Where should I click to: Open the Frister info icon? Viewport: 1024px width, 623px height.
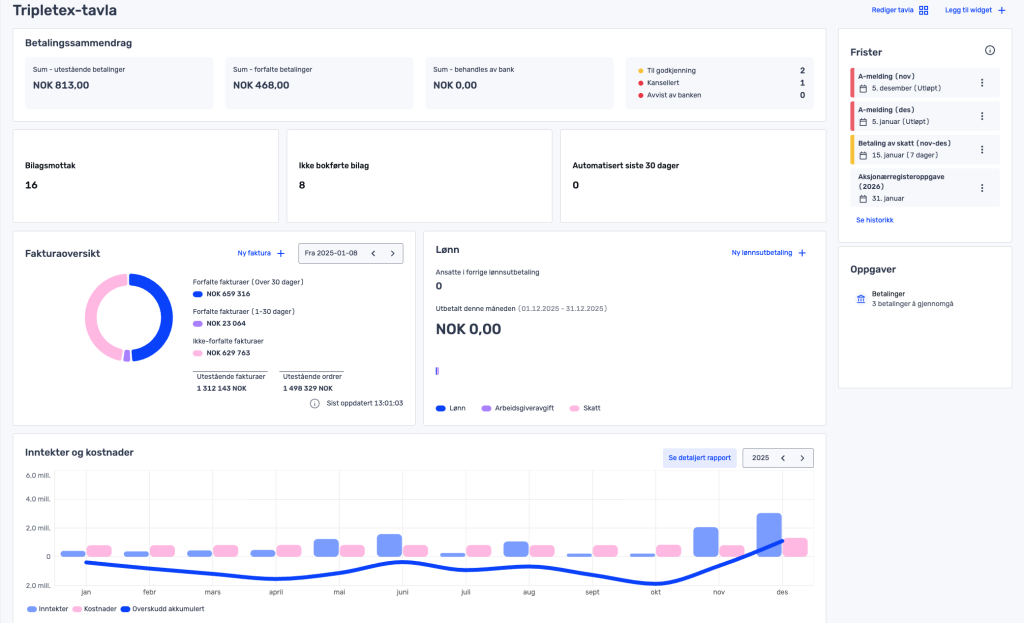(990, 50)
